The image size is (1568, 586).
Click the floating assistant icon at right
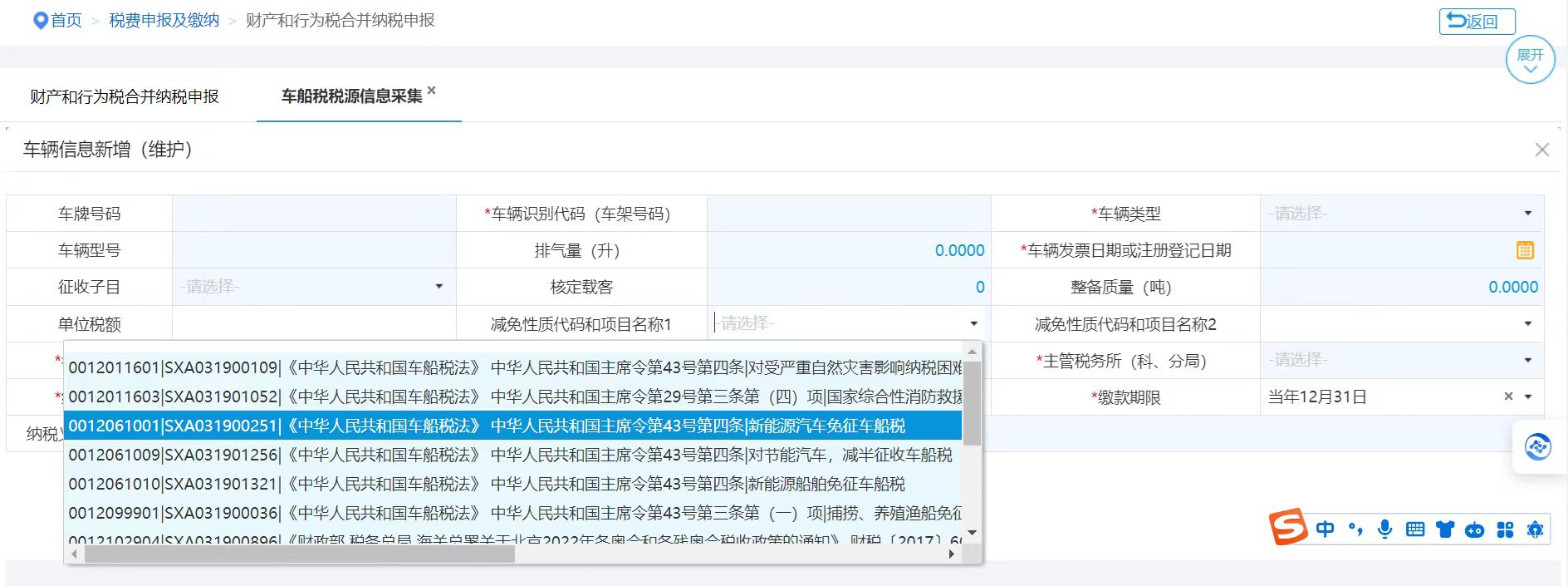[1537, 447]
